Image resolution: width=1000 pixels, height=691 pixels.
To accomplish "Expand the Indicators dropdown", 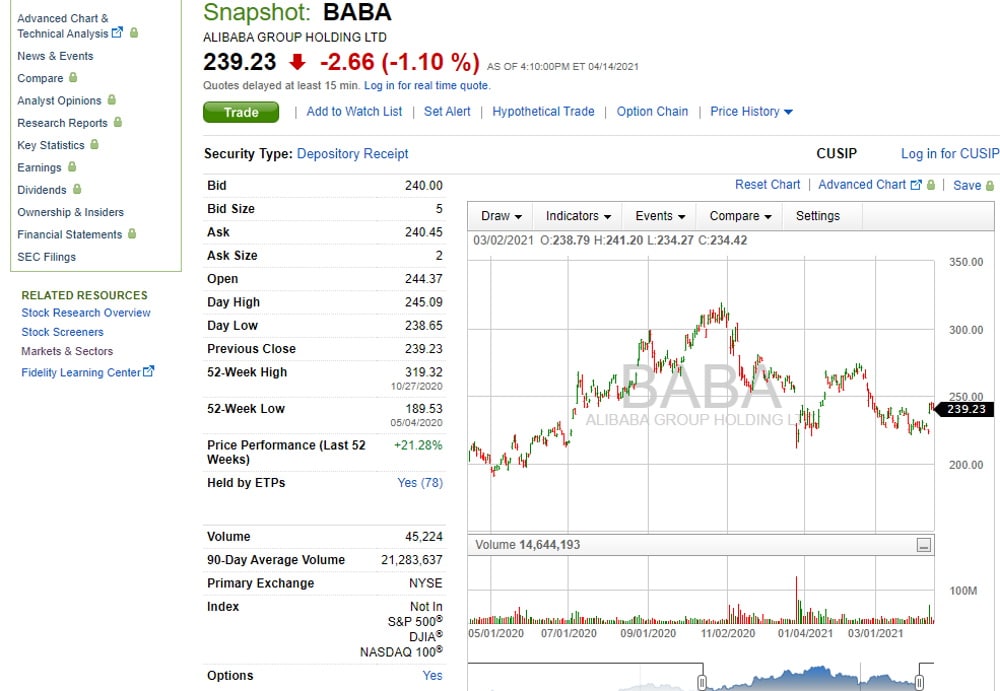I will 578,216.
